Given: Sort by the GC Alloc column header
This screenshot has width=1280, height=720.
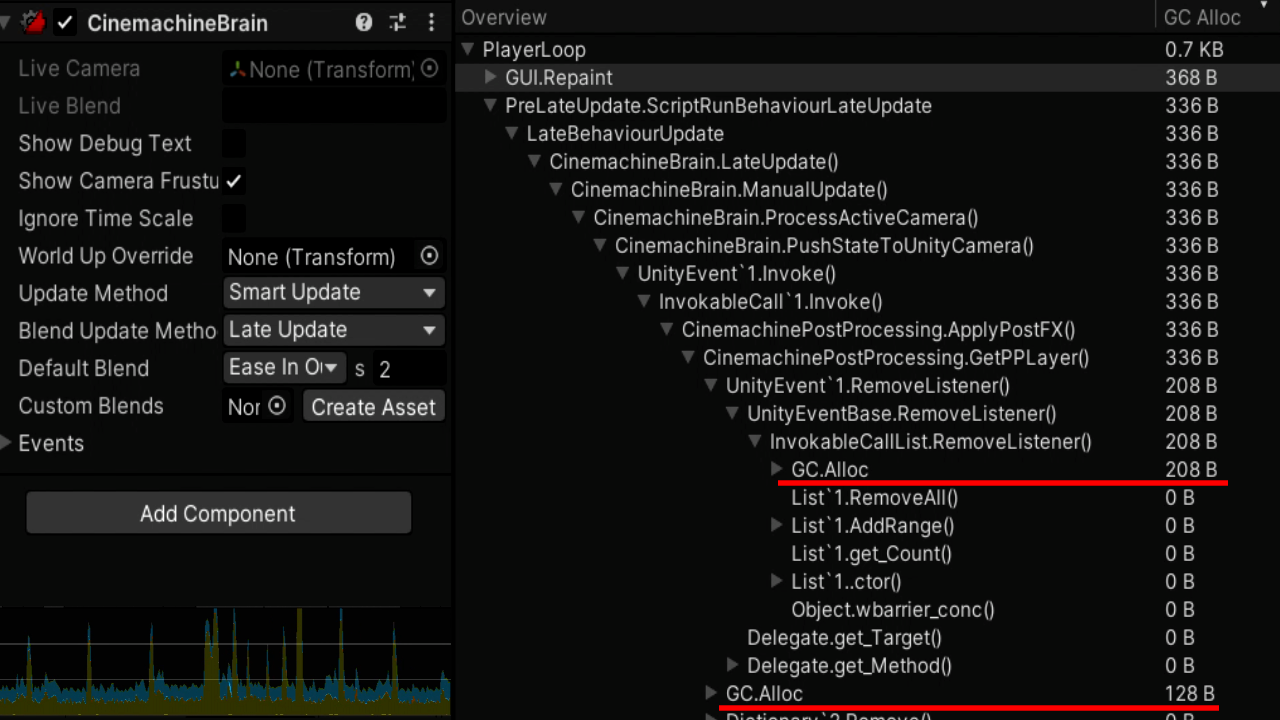Looking at the screenshot, I should (1202, 17).
